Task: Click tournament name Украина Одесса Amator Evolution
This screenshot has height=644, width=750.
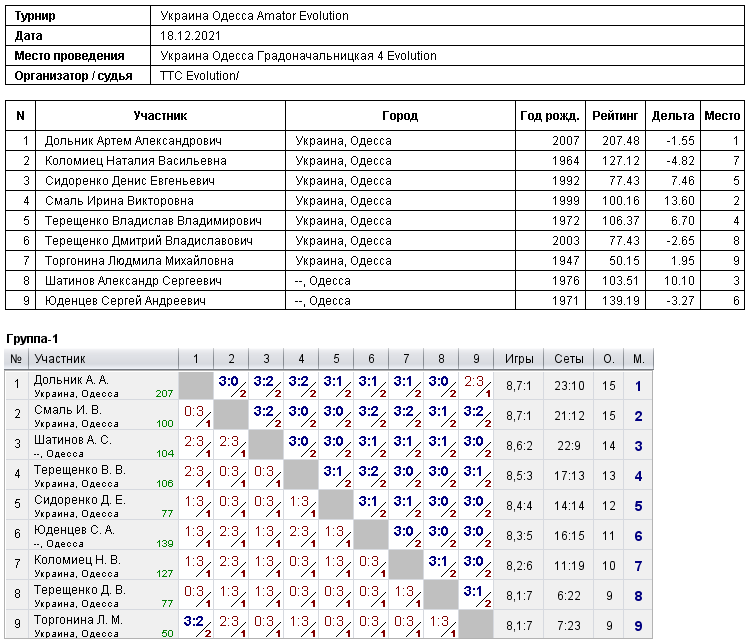Action: coord(254,16)
